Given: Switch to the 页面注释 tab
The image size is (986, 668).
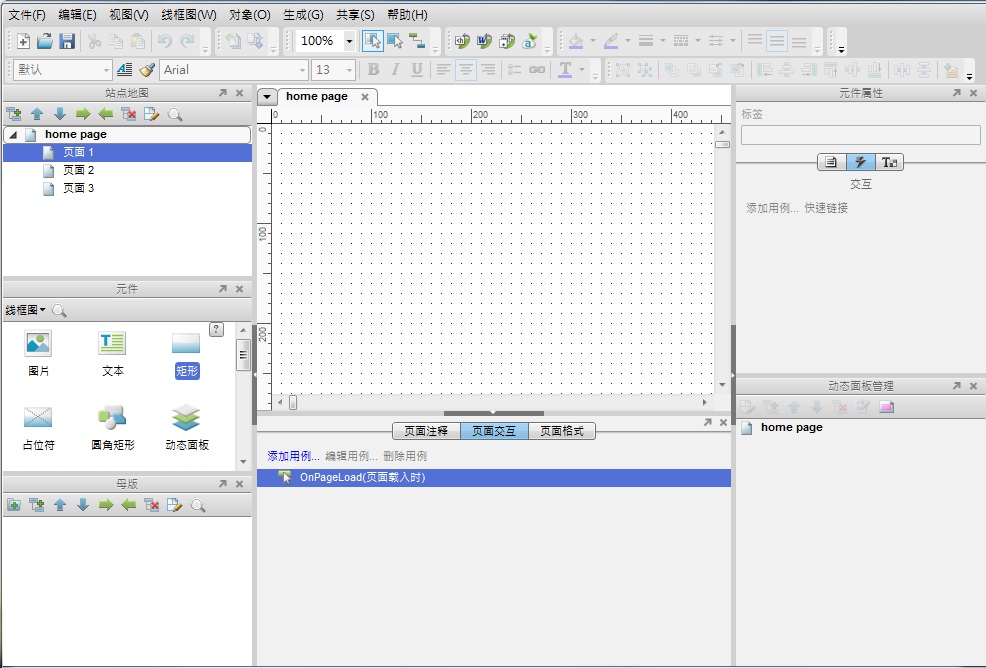Looking at the screenshot, I should 426,431.
